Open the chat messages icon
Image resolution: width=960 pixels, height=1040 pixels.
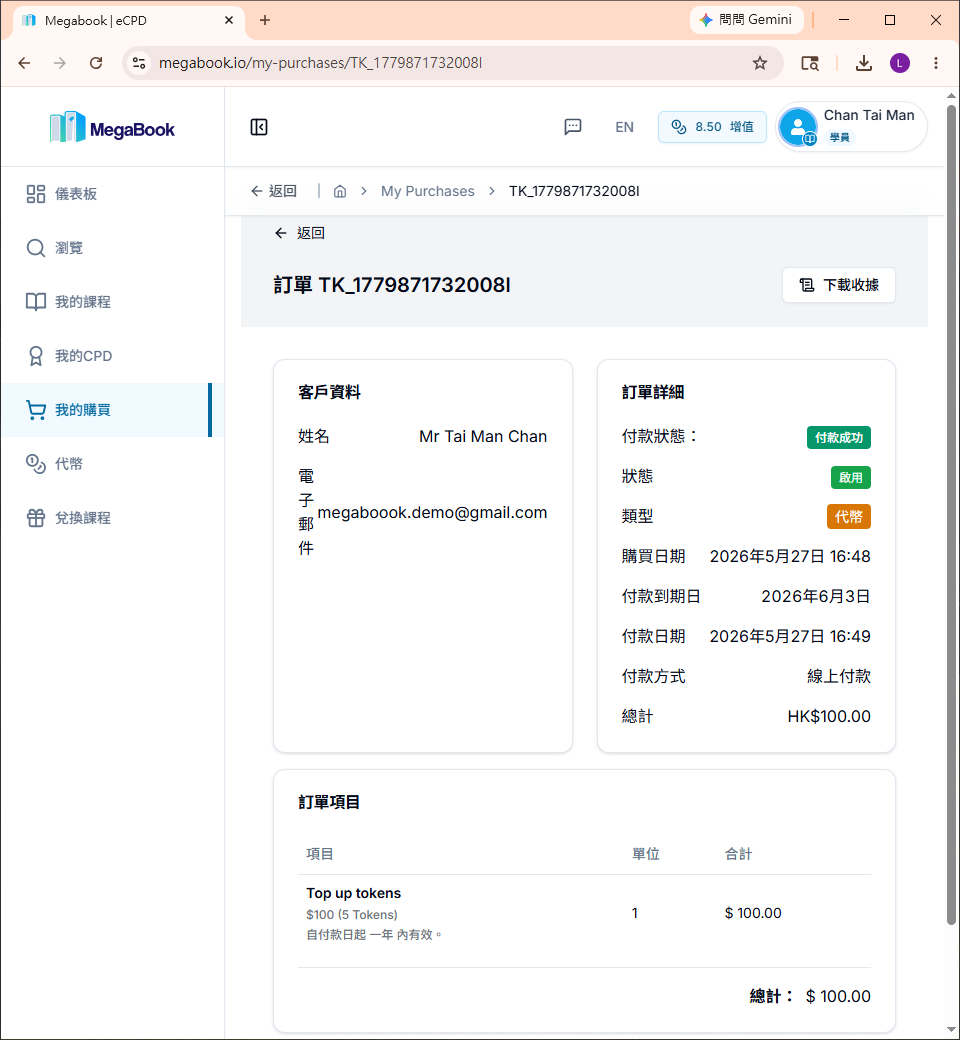point(573,127)
